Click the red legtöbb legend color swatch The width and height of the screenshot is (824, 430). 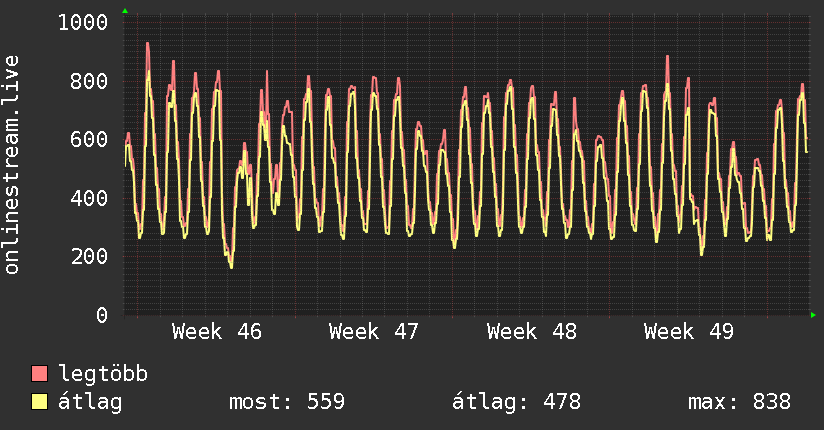[40, 374]
